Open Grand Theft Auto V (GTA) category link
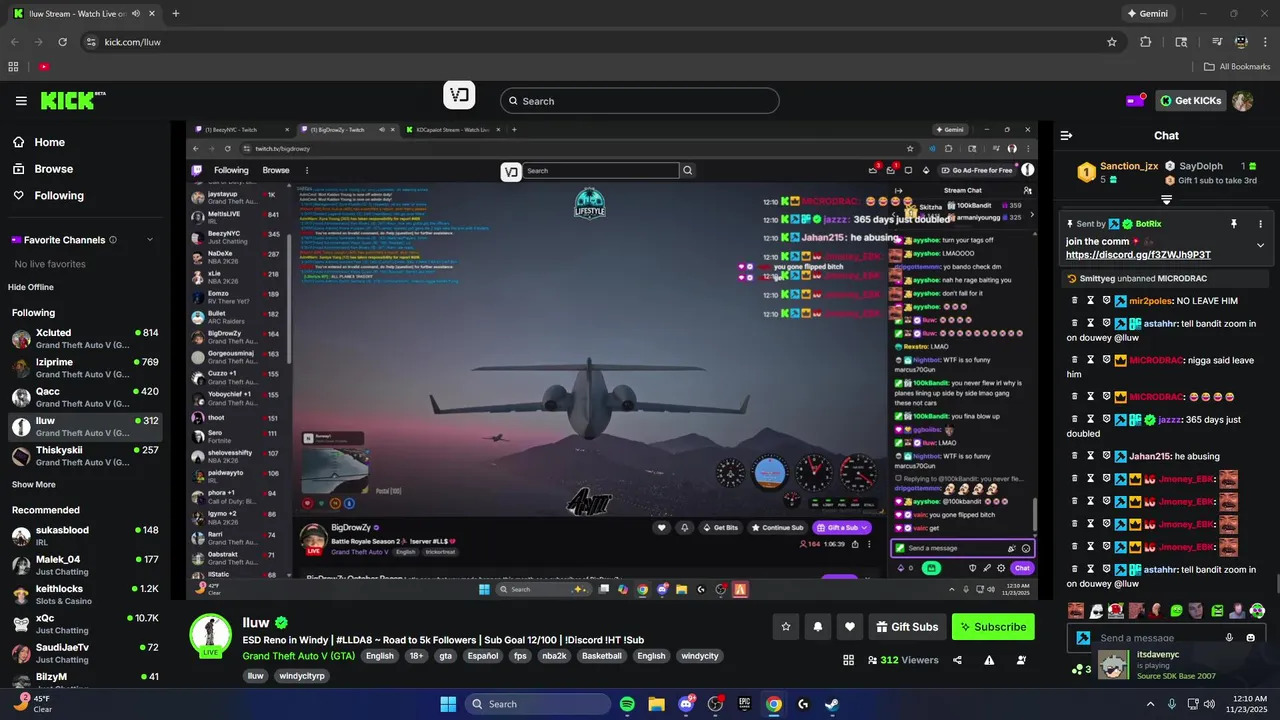This screenshot has width=1280, height=720. pos(299,656)
